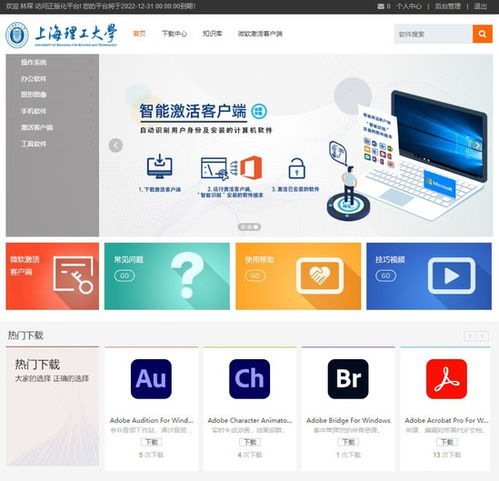Screen dimensions: 499x481
Task: Click 下载 button under Adobe Character Animator
Action: click(x=250, y=442)
